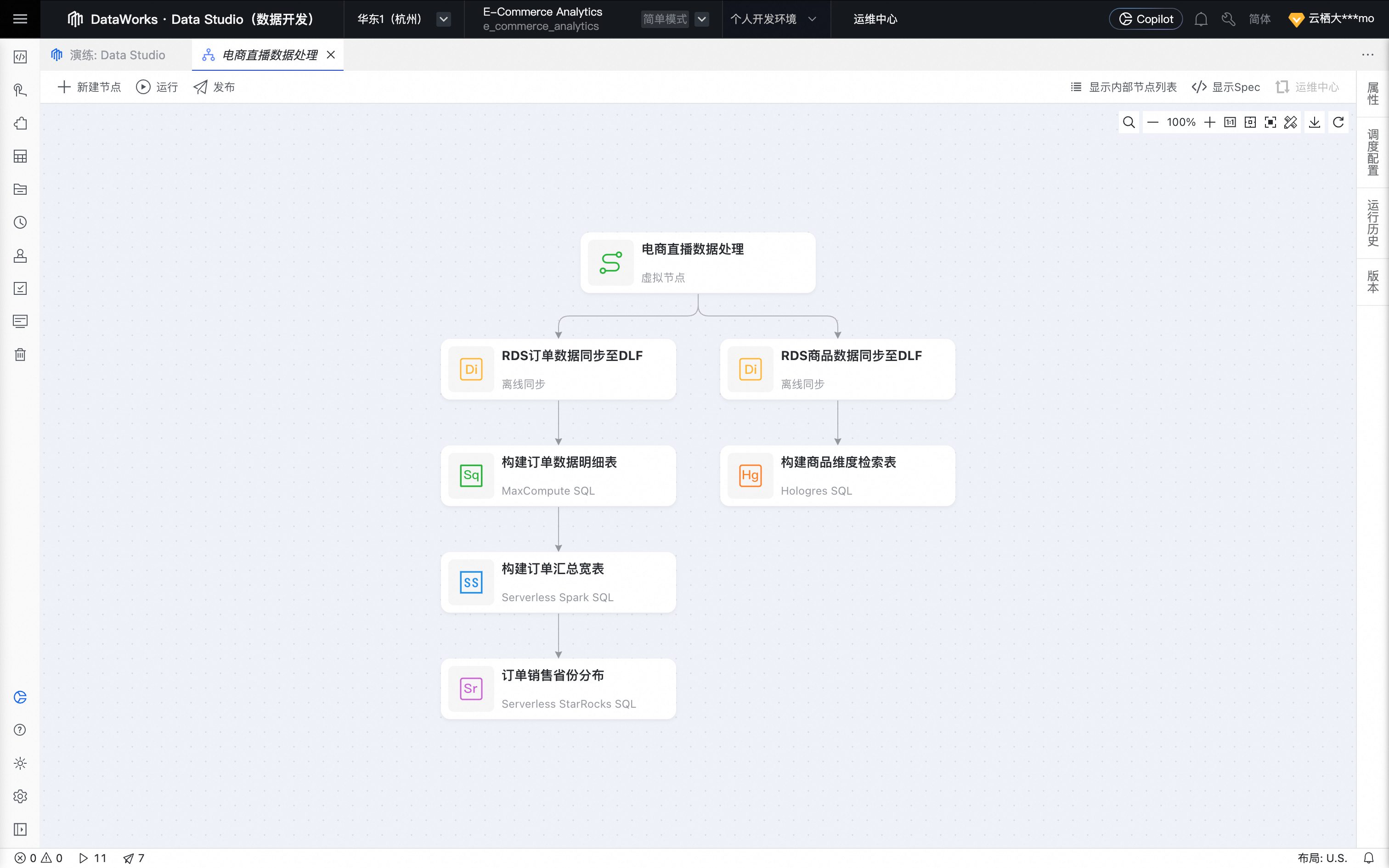Click the canvas search magnifier icon

point(1129,122)
